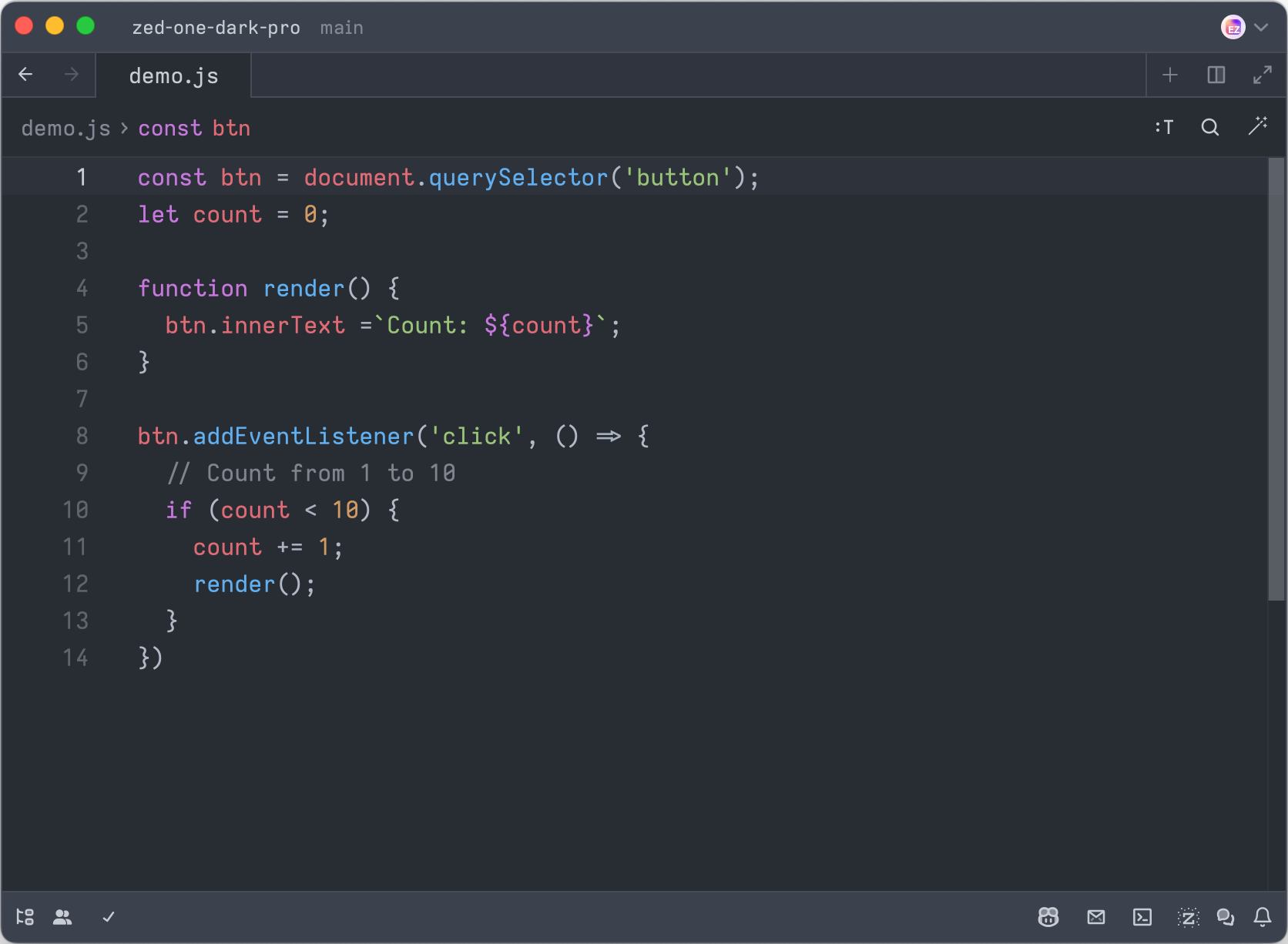This screenshot has width=1288, height=944.
Task: Click the 'button' string literal
Action: coord(677,178)
